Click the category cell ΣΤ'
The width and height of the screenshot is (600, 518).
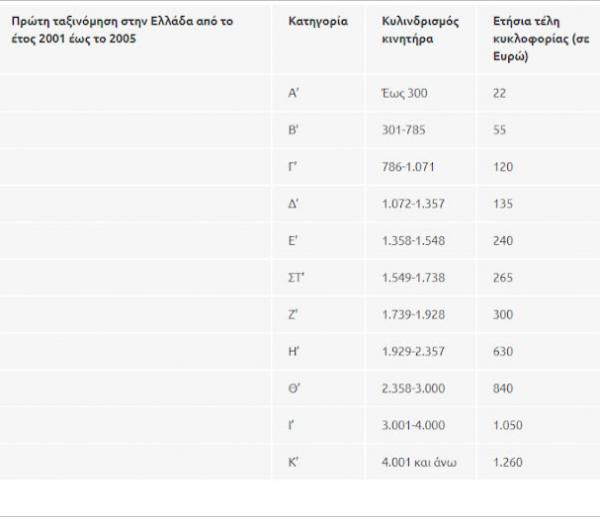tap(295, 278)
